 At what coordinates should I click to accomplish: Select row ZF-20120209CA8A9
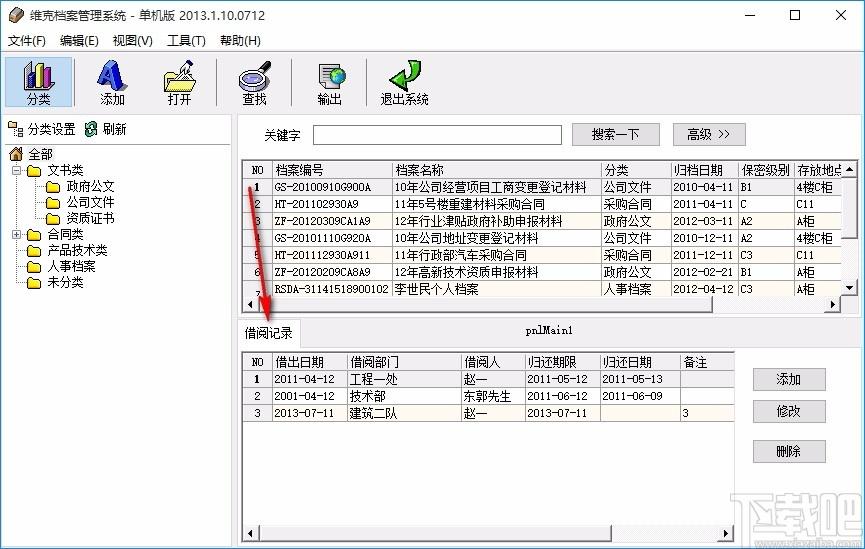(x=542, y=272)
